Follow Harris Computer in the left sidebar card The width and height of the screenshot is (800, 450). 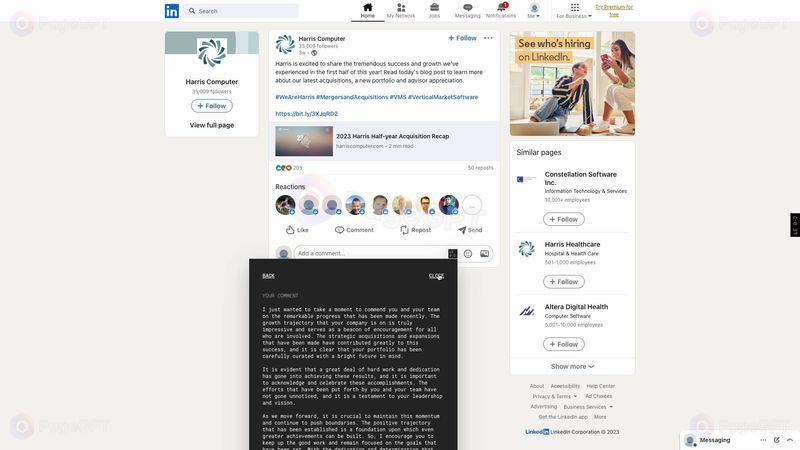(x=212, y=106)
